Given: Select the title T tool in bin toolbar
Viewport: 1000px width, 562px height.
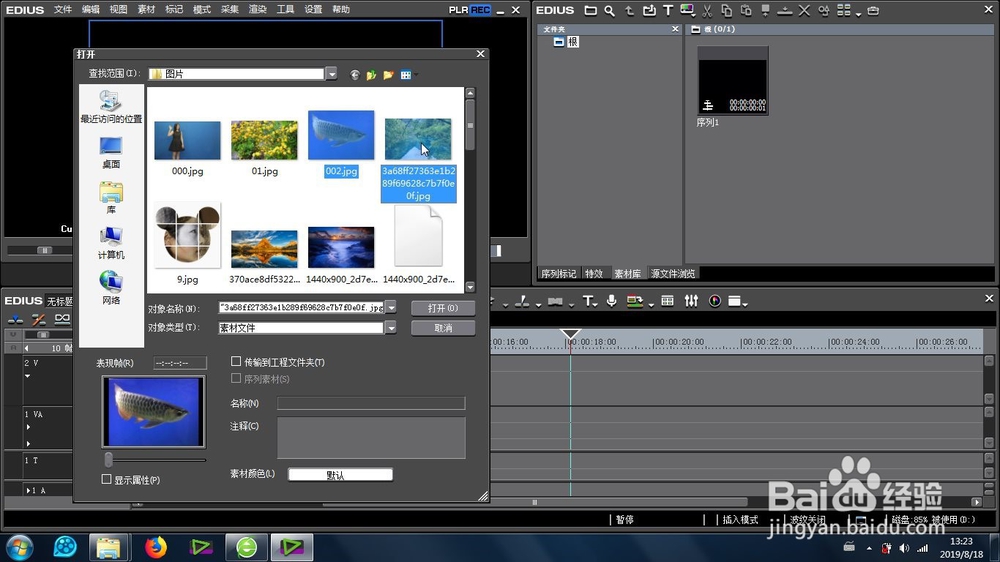Looking at the screenshot, I should pos(668,10).
